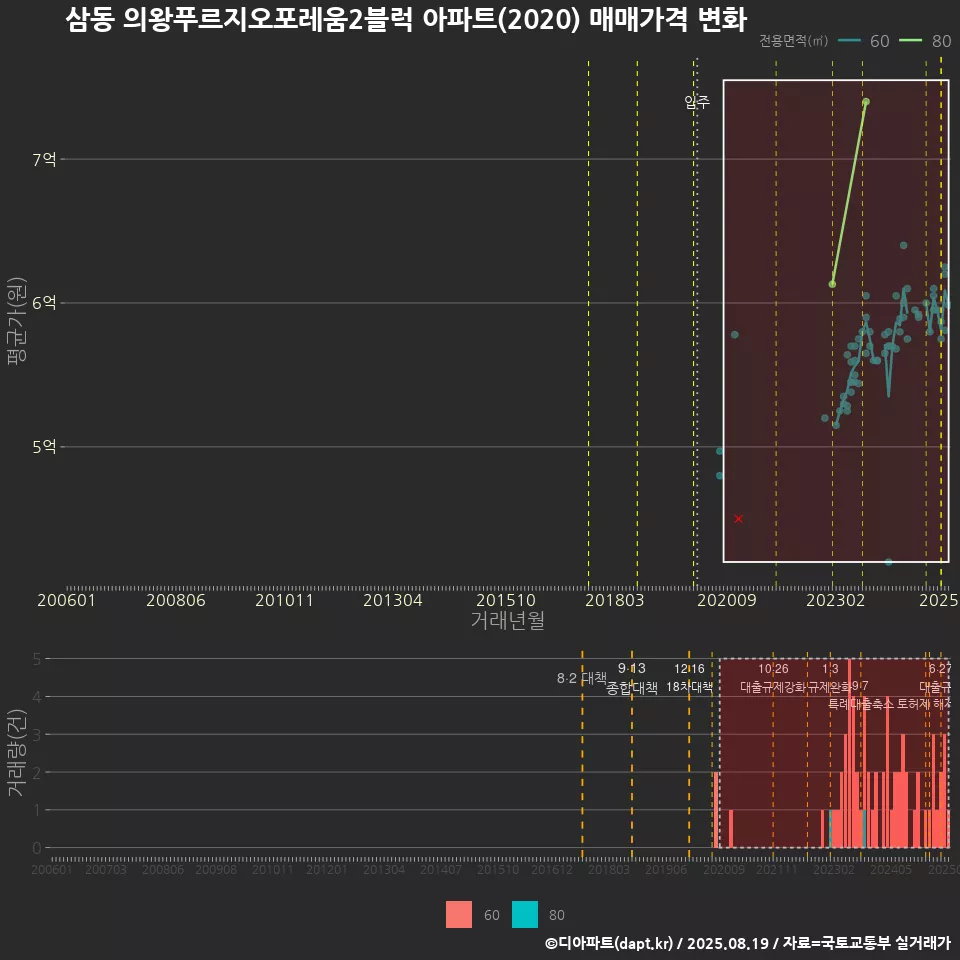Viewport: 960px width, 960px height.
Task: Click the 201906 label on volume chart axis
Action: pos(666,869)
